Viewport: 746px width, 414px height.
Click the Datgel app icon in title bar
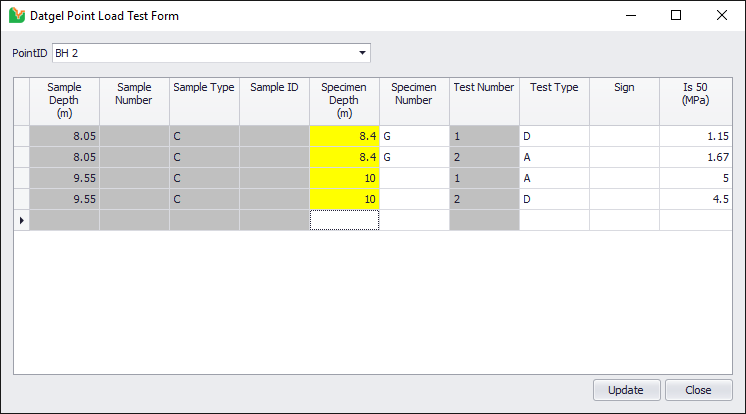[16, 16]
